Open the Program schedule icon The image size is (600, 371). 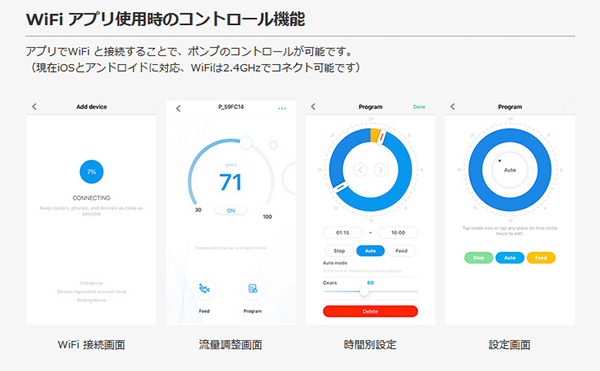click(253, 289)
